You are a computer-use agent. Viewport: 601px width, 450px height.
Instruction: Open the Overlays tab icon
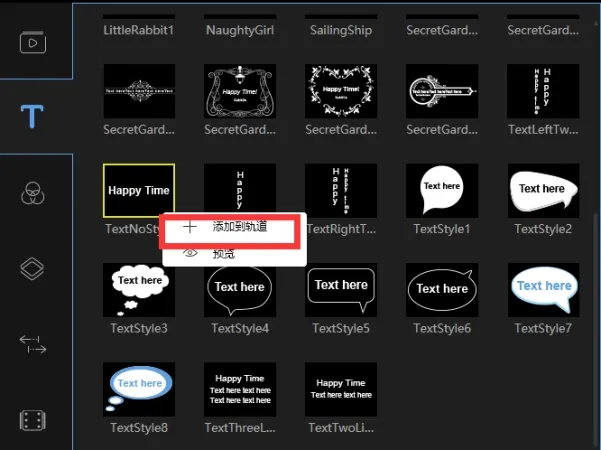pos(33,268)
